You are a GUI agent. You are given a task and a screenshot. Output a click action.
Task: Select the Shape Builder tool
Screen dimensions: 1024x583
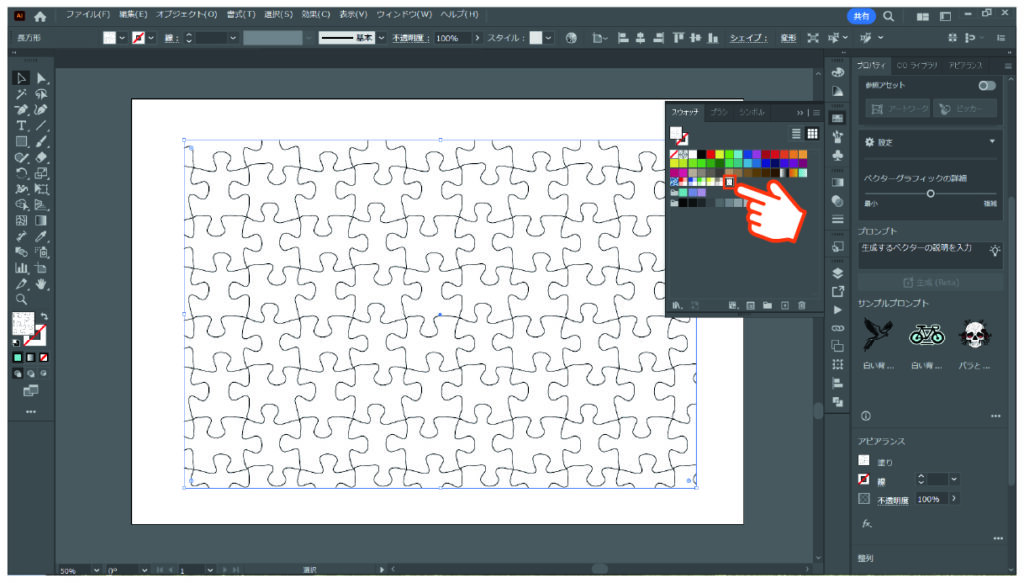[21, 205]
